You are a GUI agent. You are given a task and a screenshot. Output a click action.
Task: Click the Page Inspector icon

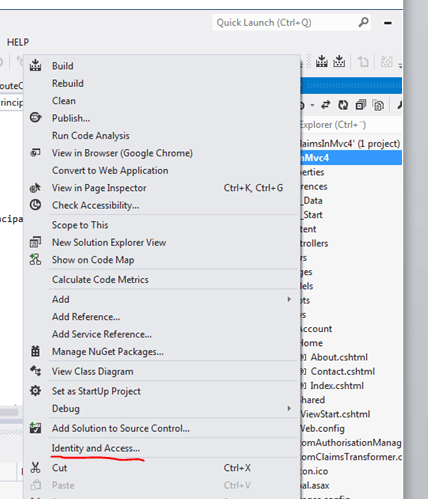point(35,188)
